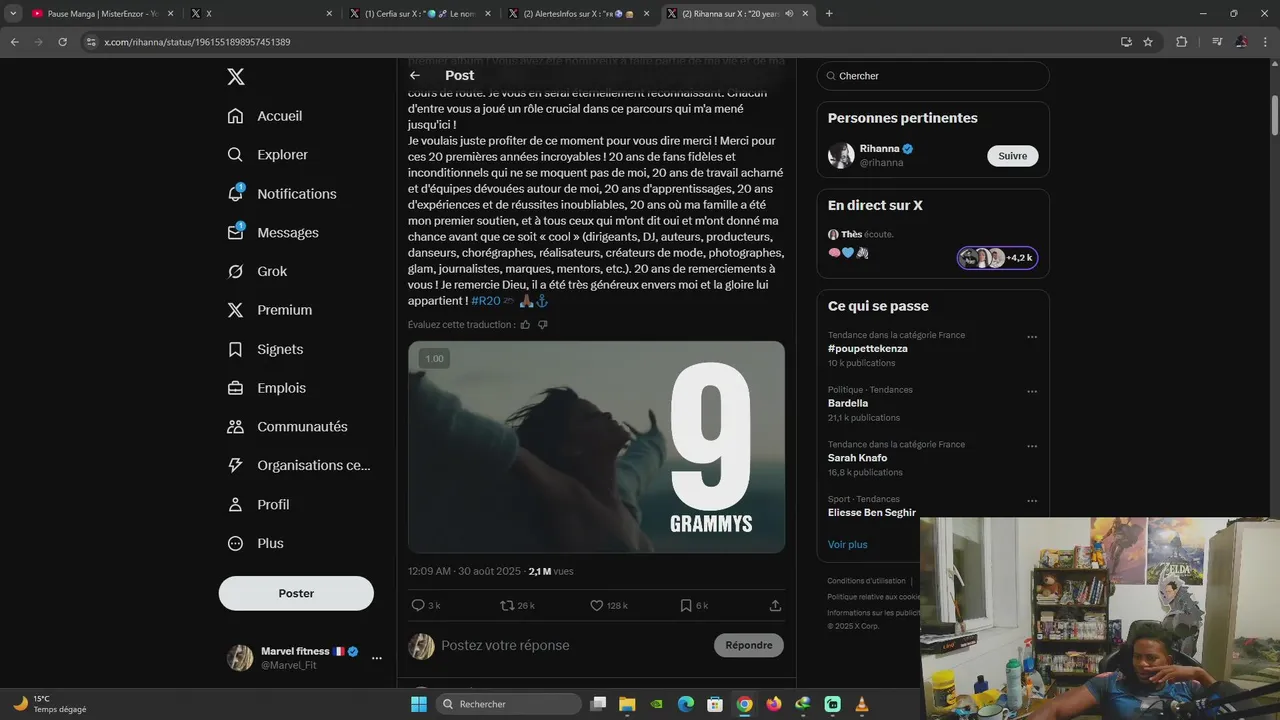Rate the translation with thumbs down
This screenshot has width=1280, height=720.
[543, 325]
